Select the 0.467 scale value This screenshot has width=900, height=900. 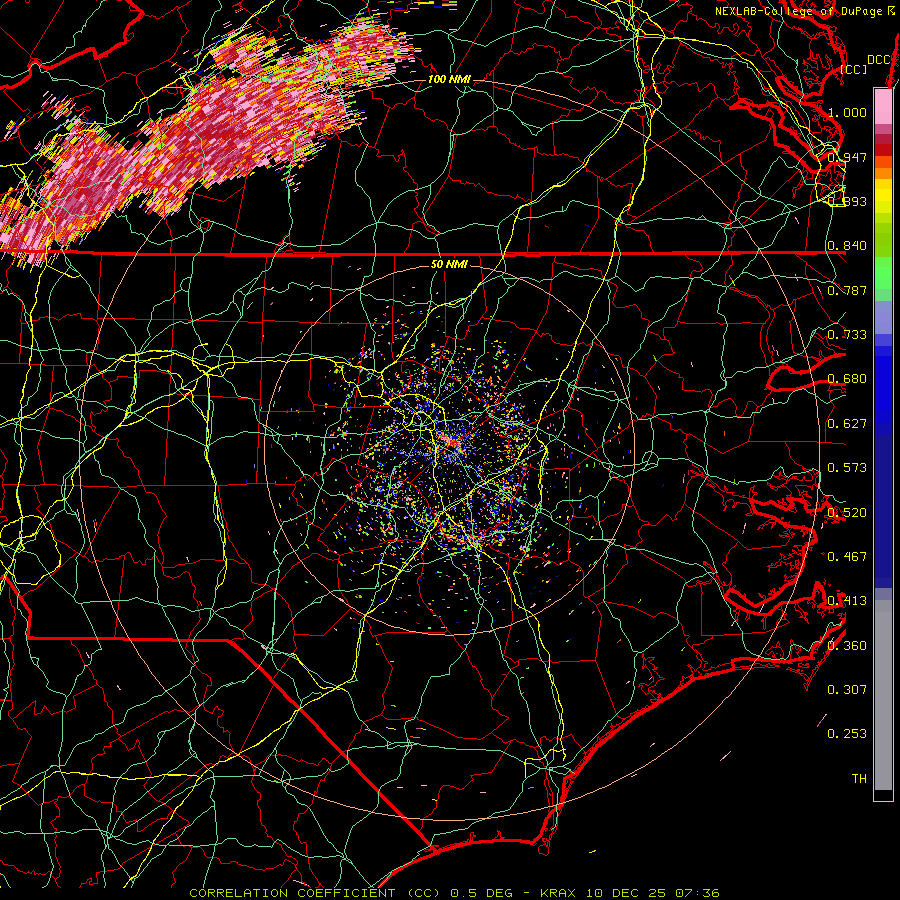(x=847, y=557)
